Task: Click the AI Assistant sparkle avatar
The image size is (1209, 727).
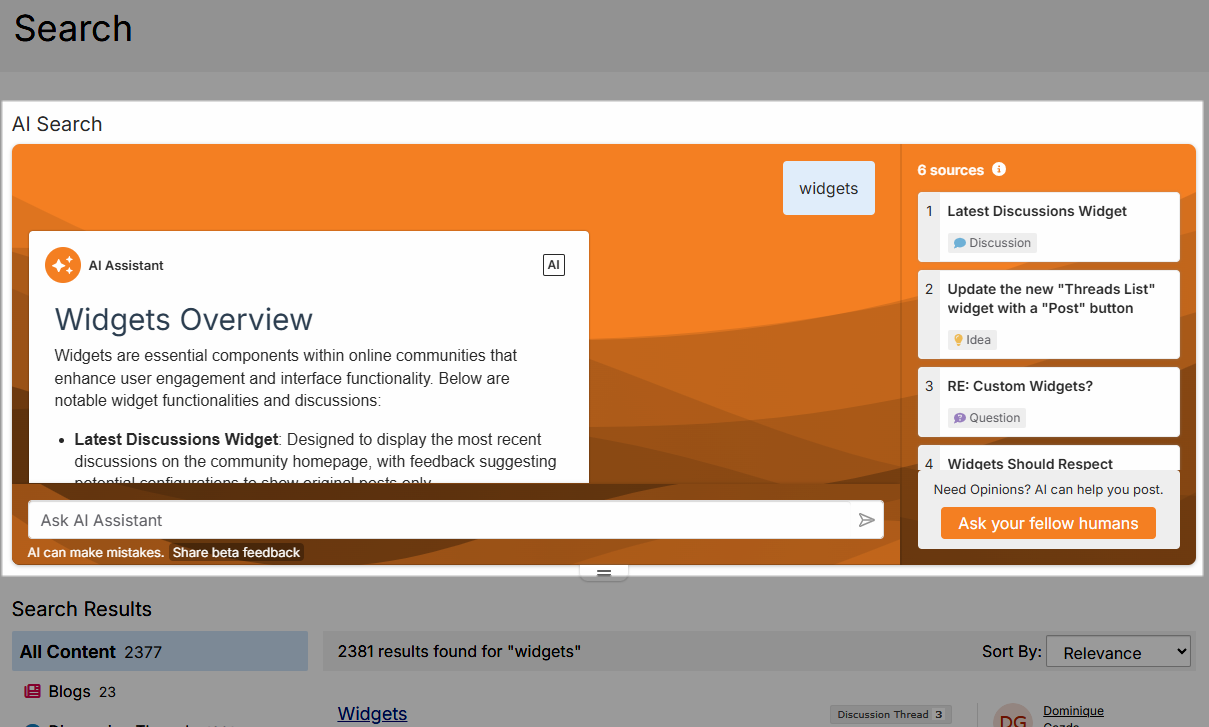Action: point(63,265)
